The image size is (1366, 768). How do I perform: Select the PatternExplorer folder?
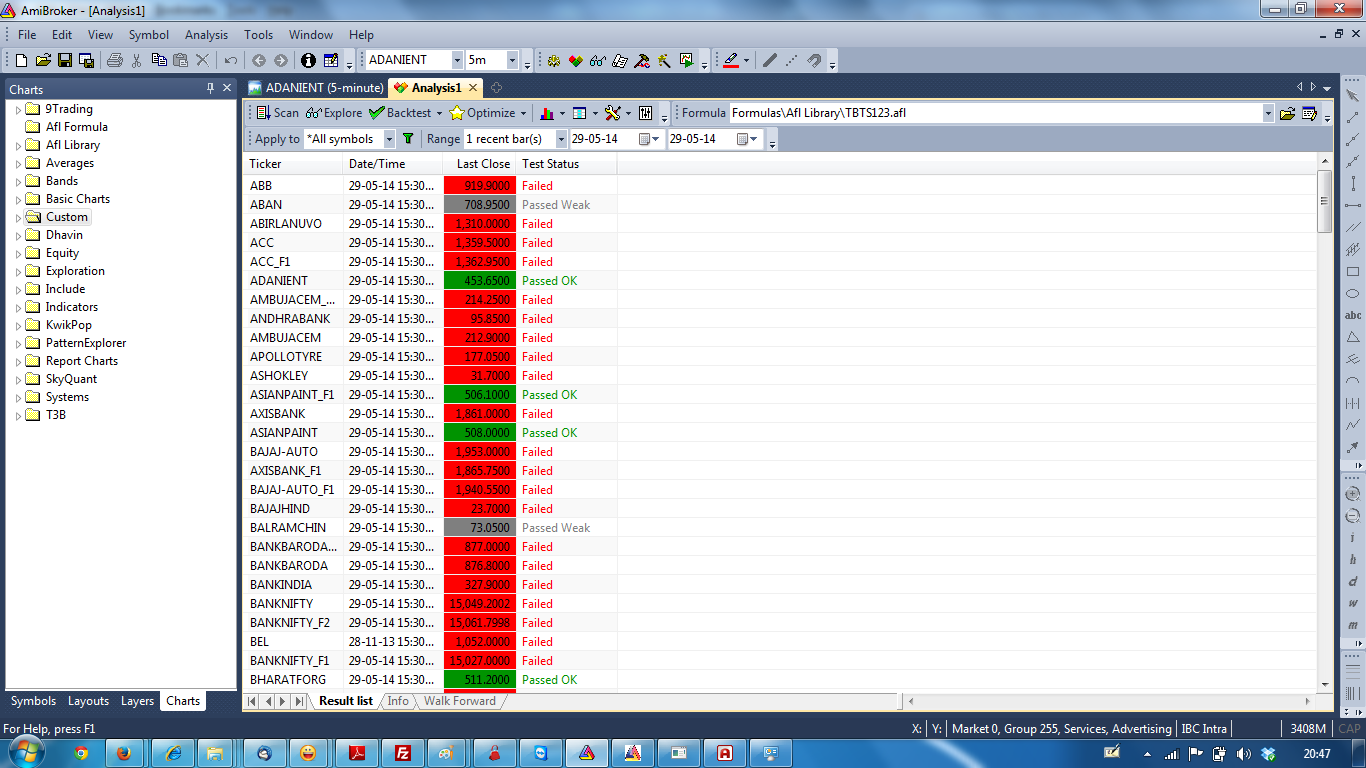[86, 343]
